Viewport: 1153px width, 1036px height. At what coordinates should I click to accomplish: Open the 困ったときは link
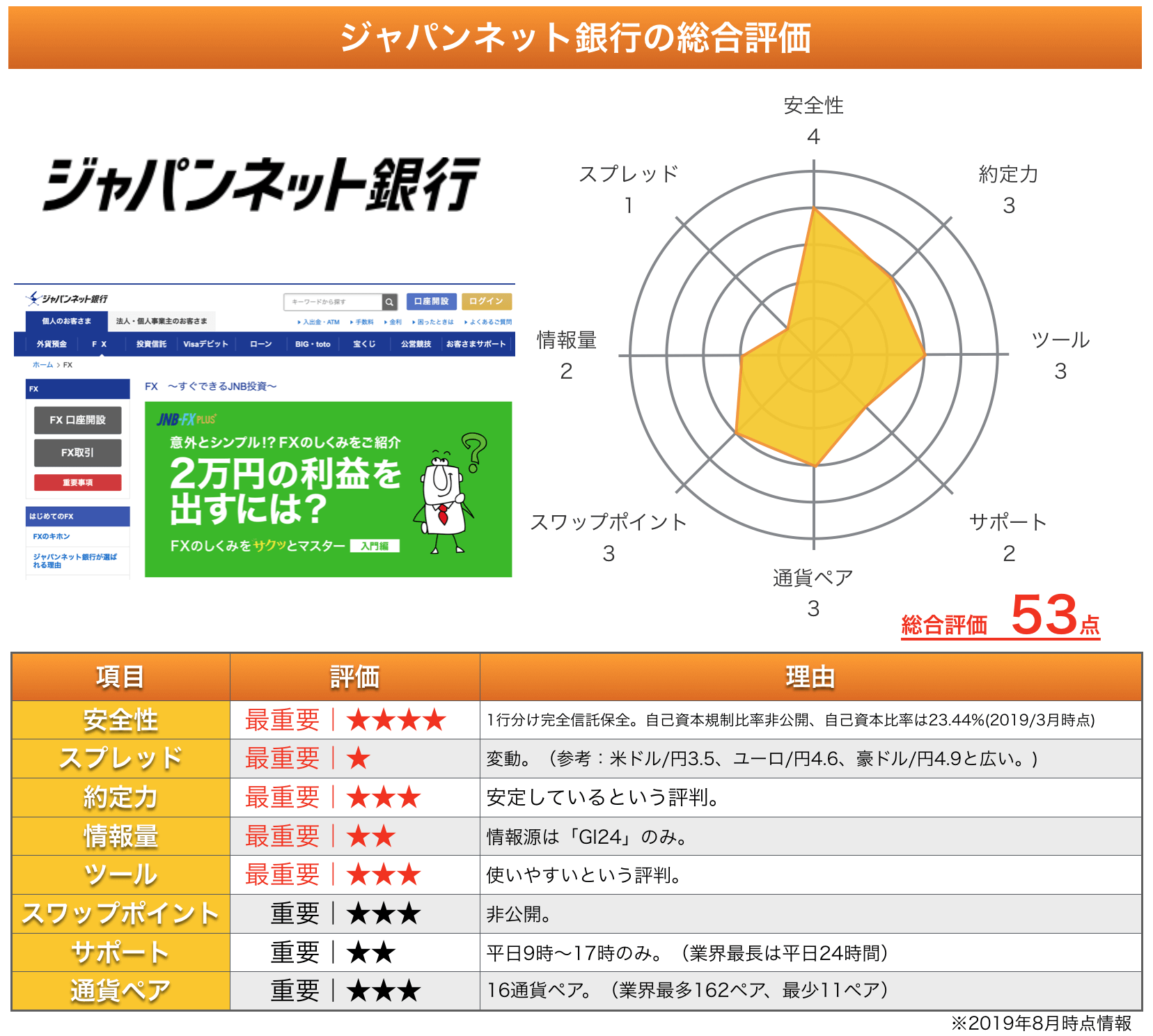coord(433,322)
